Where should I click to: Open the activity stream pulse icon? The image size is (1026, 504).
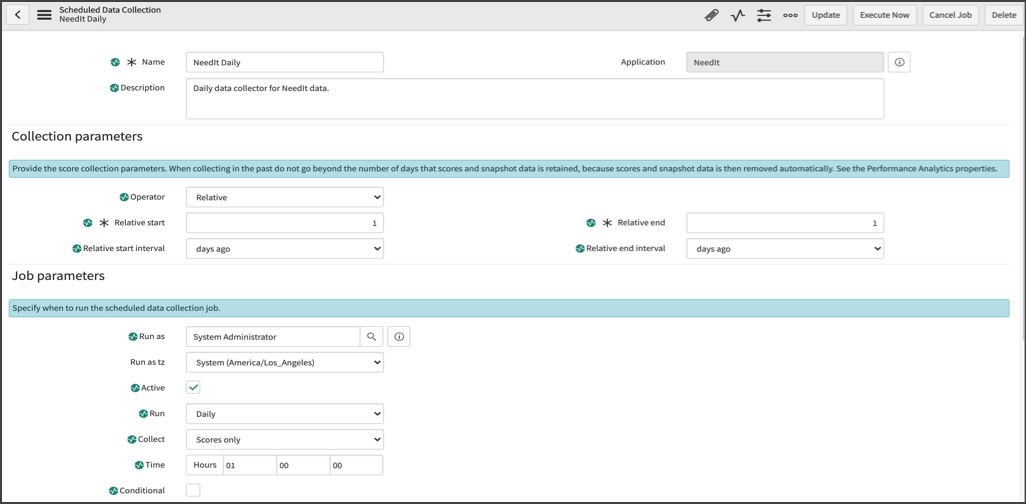[738, 15]
